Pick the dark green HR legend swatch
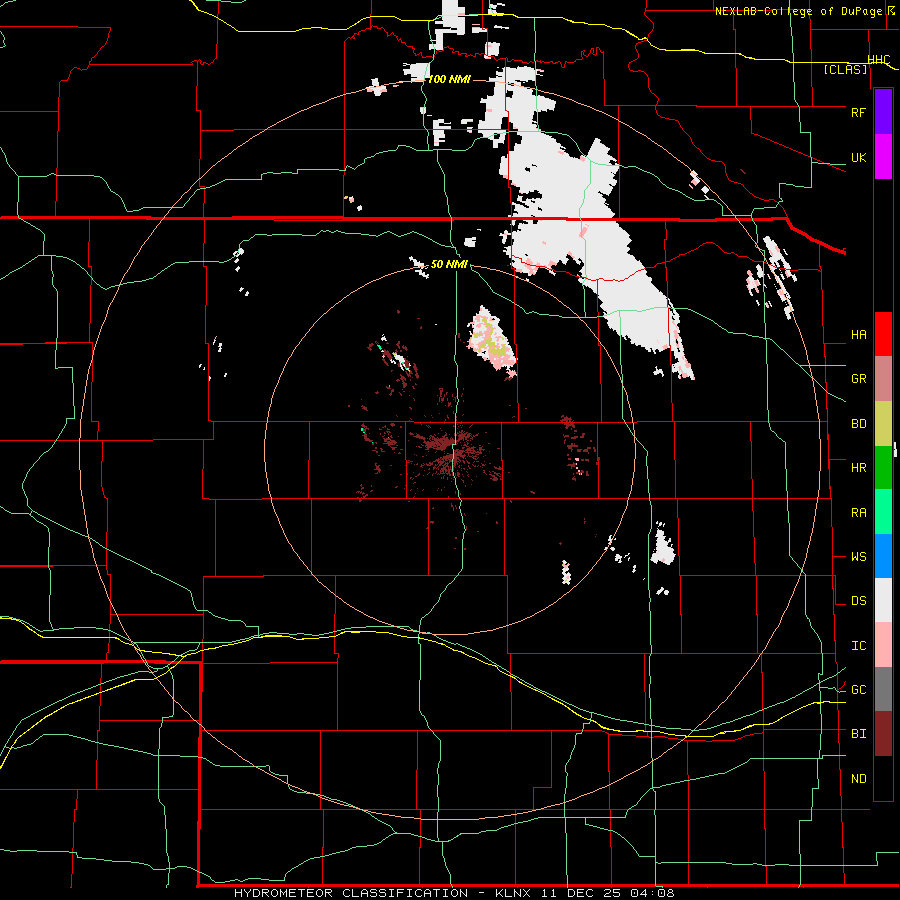The height and width of the screenshot is (900, 900). pos(883,467)
